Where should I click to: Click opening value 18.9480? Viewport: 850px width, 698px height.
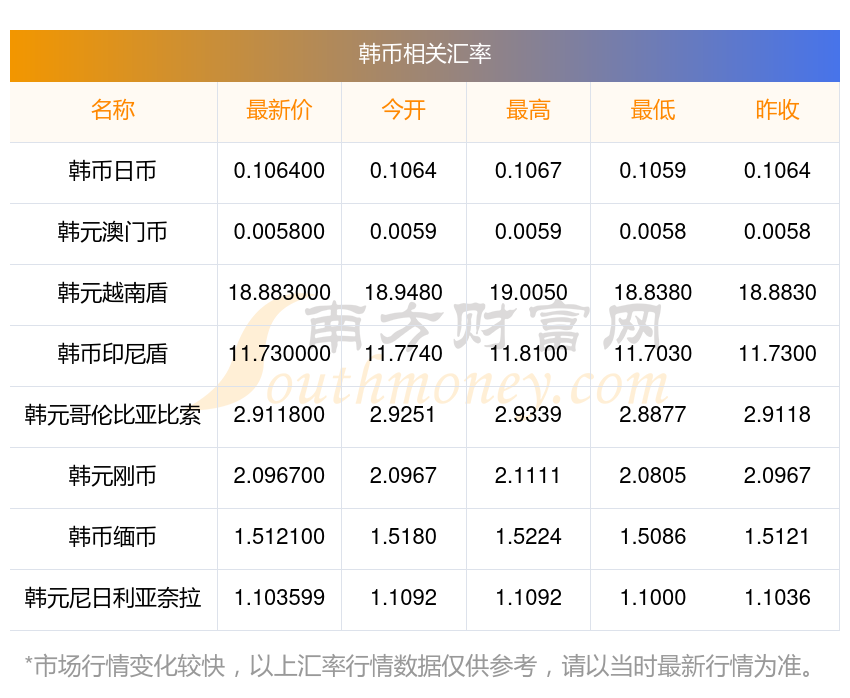click(403, 293)
